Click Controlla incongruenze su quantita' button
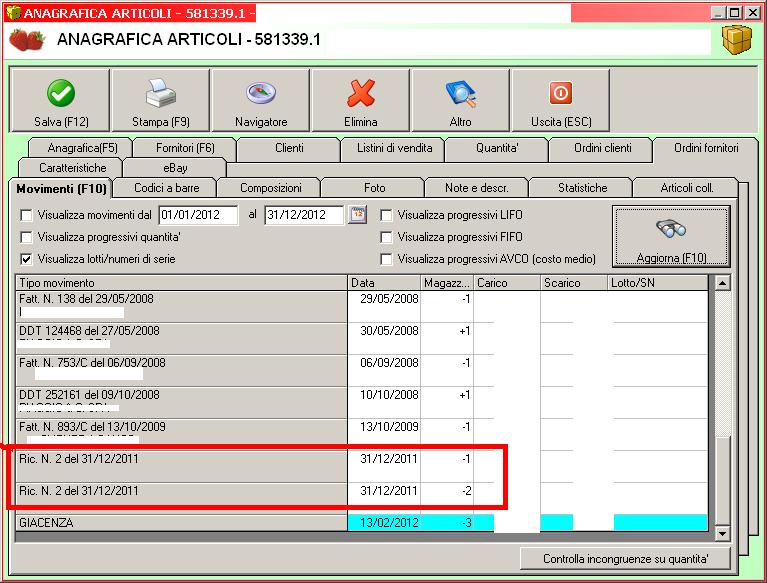 [x=625, y=559]
